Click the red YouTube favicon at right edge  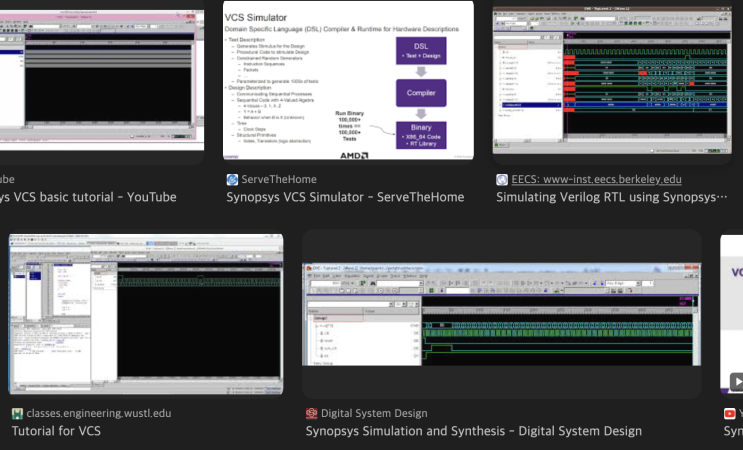[730, 414]
